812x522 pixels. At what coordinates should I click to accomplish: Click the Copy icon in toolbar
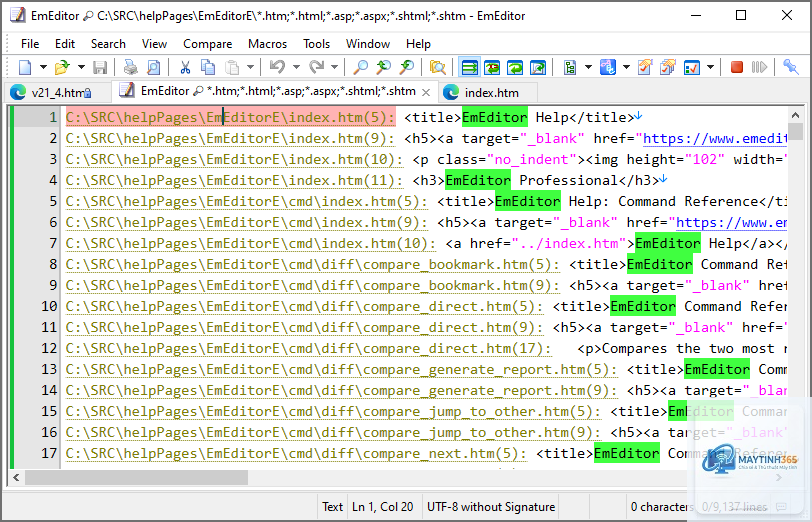pyautogui.click(x=208, y=67)
